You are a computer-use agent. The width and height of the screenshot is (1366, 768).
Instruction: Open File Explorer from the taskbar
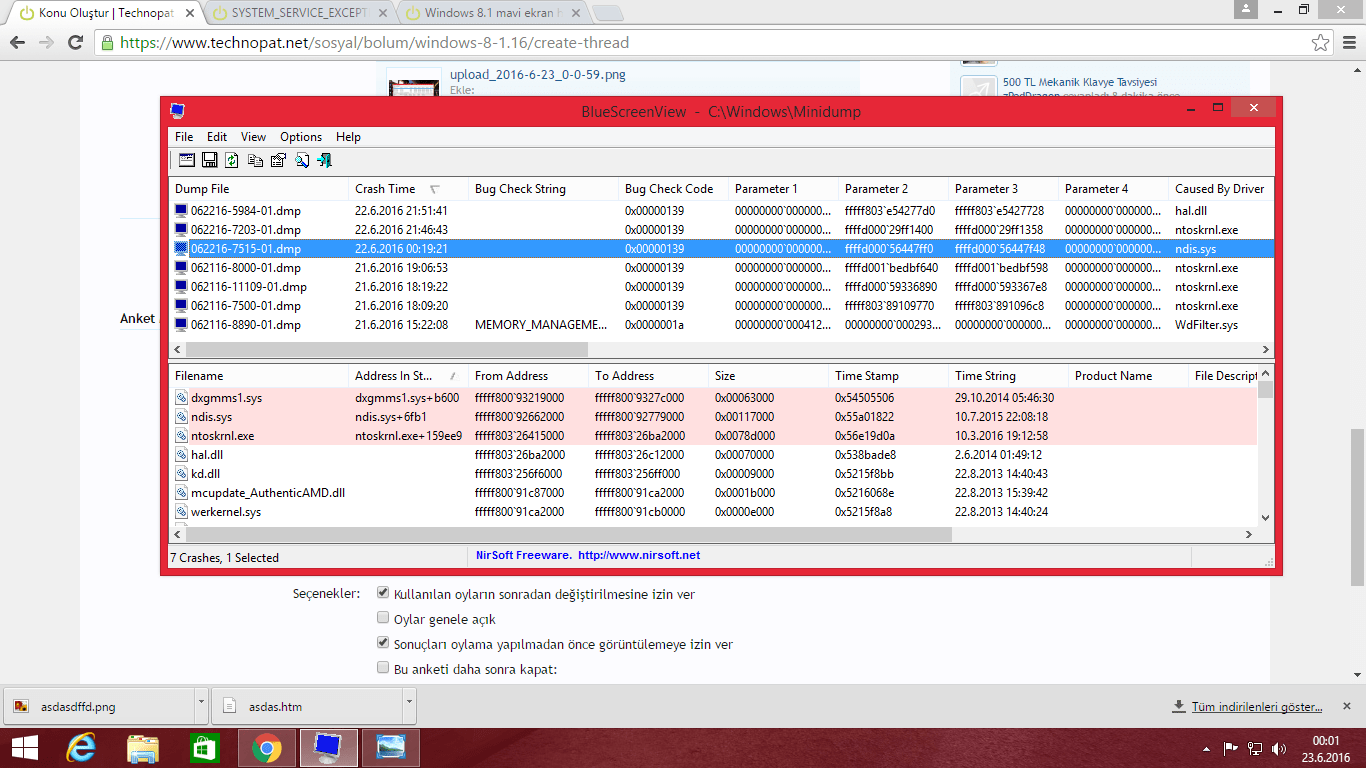143,748
